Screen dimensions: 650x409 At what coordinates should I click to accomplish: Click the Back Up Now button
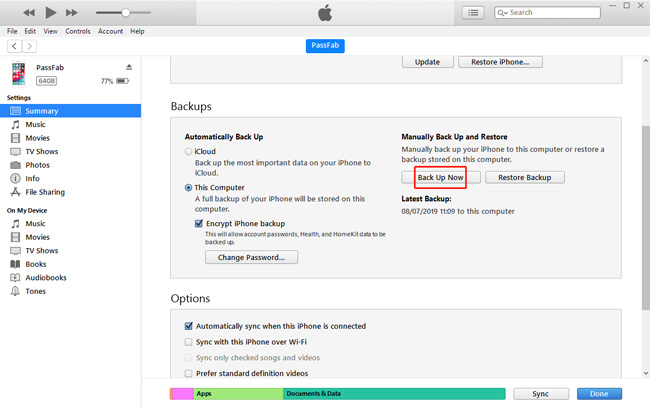tap(441, 177)
